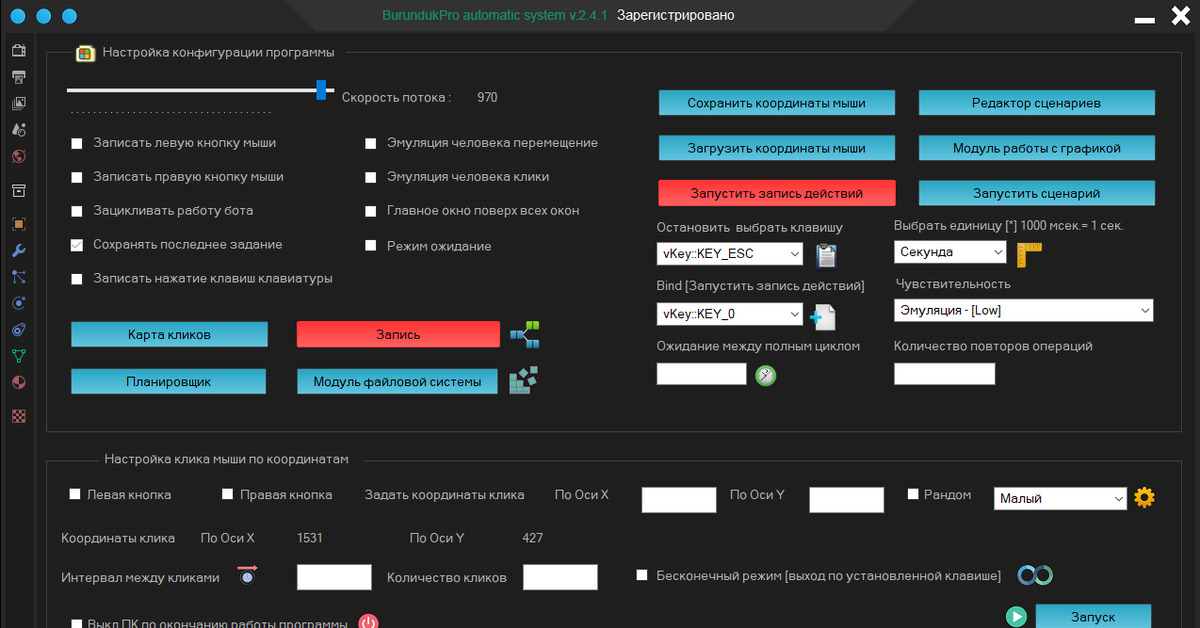Expand the Секунда unit dropdown
1200x628 pixels.
[x=950, y=252]
